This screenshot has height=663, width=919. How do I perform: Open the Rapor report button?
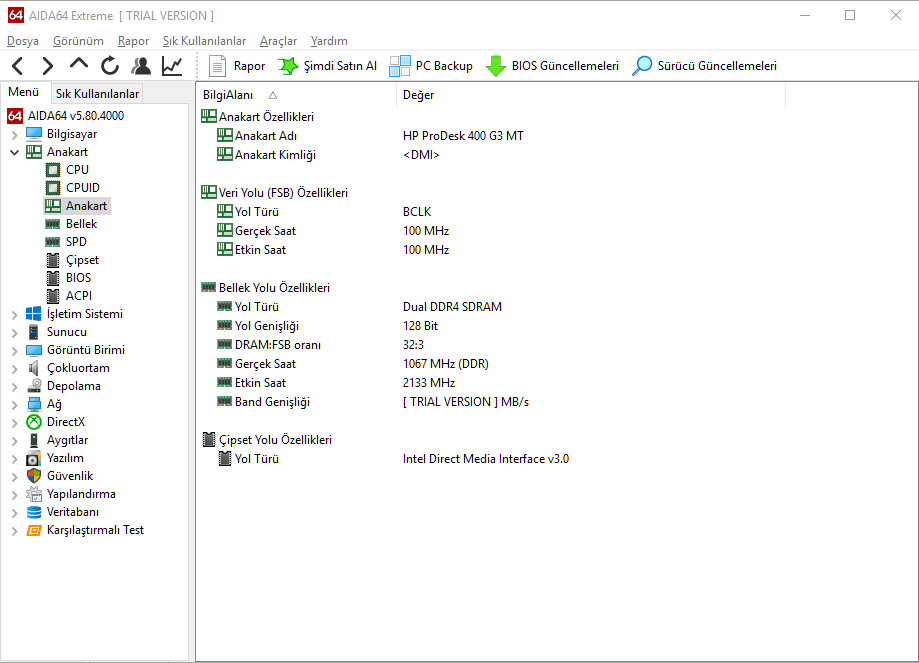point(237,66)
